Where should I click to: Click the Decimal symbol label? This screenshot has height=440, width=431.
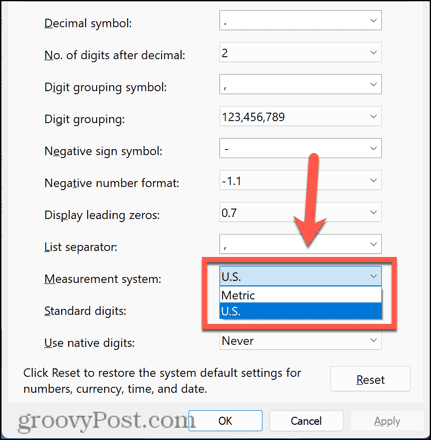pyautogui.click(x=88, y=23)
